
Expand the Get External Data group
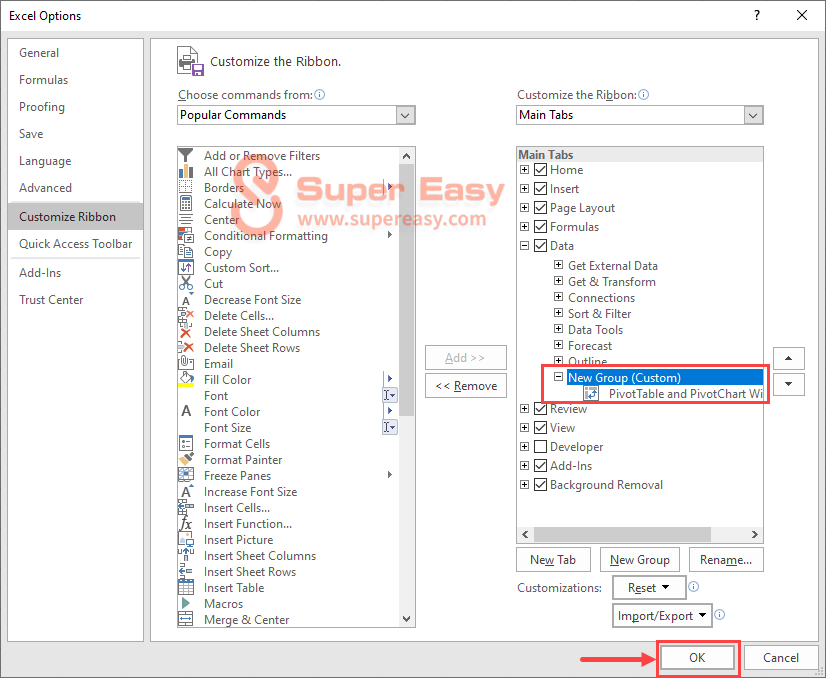pyautogui.click(x=558, y=264)
